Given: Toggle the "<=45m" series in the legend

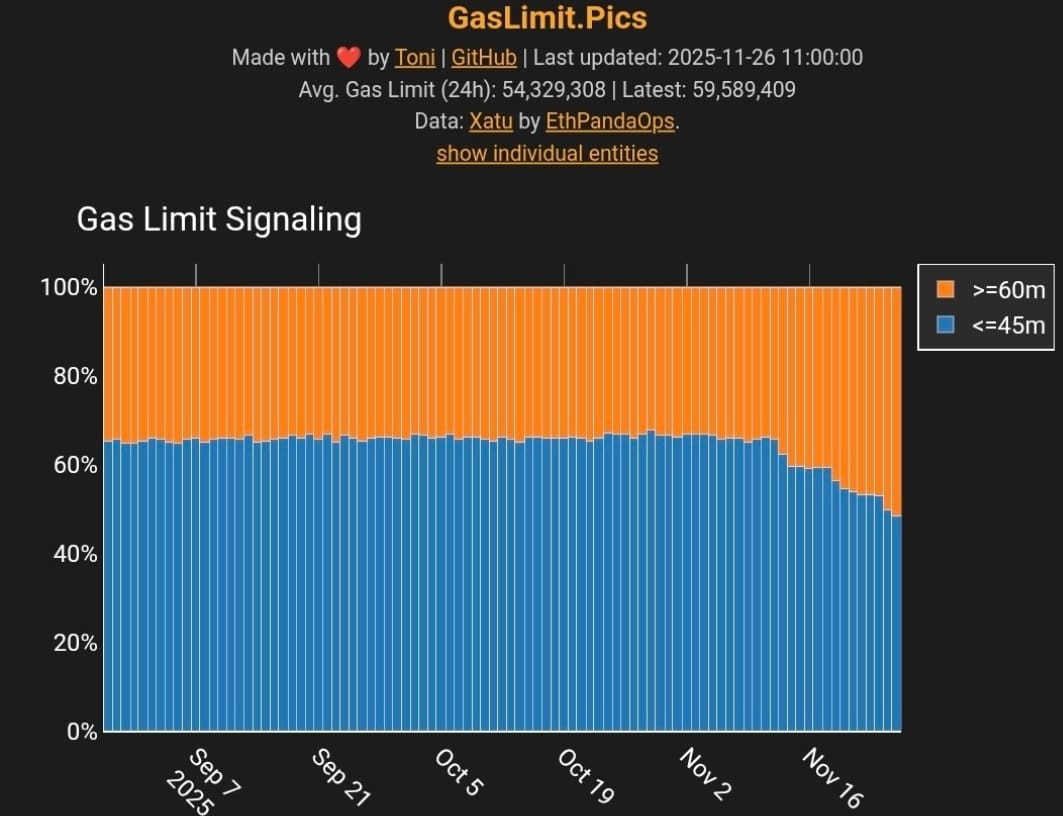Looking at the screenshot, I should 1005,325.
